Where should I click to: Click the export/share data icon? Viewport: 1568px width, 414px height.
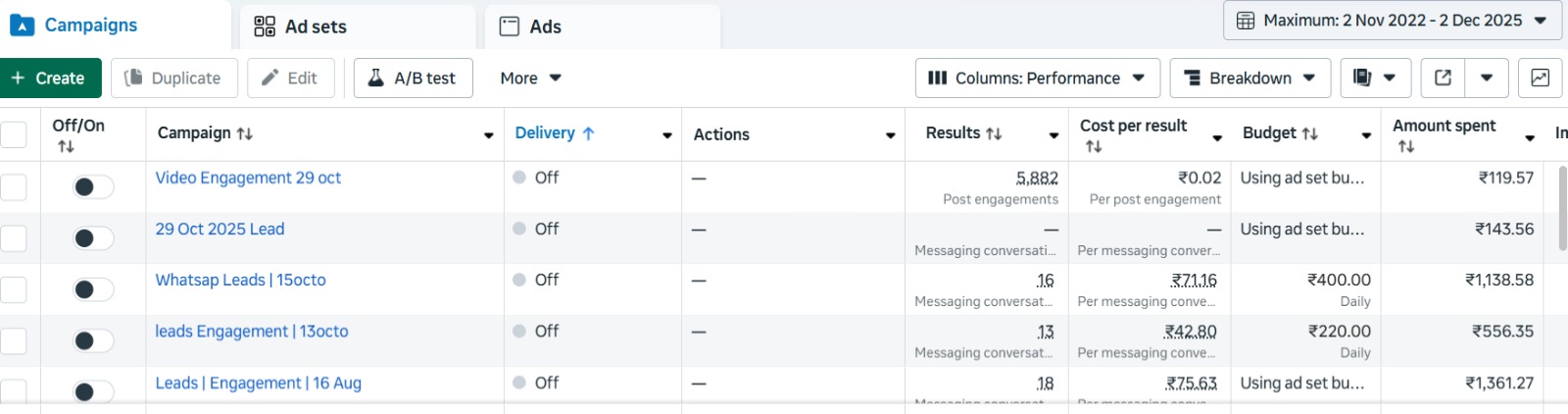click(x=1443, y=78)
